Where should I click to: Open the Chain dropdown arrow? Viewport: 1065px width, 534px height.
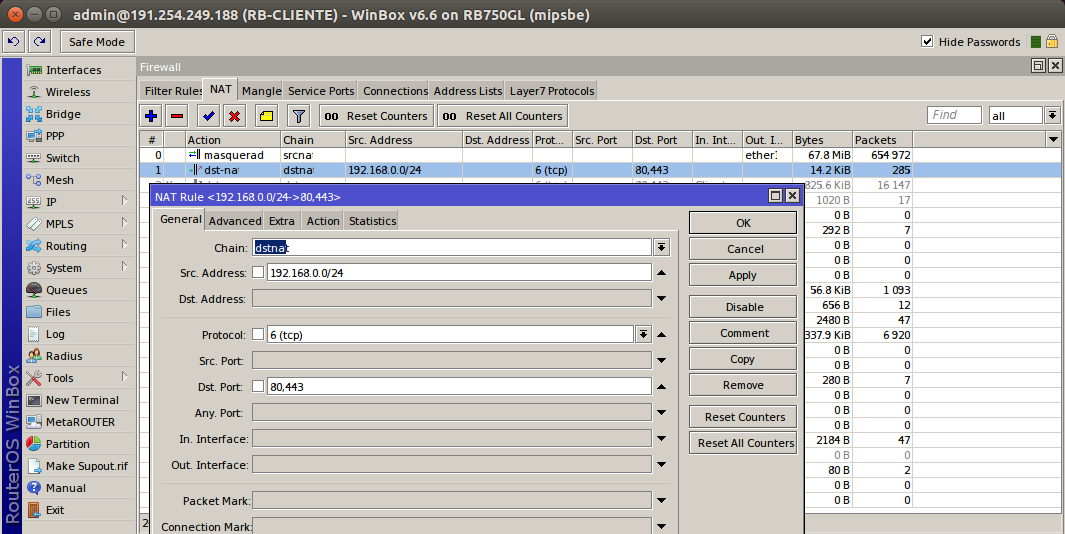[x=662, y=247]
